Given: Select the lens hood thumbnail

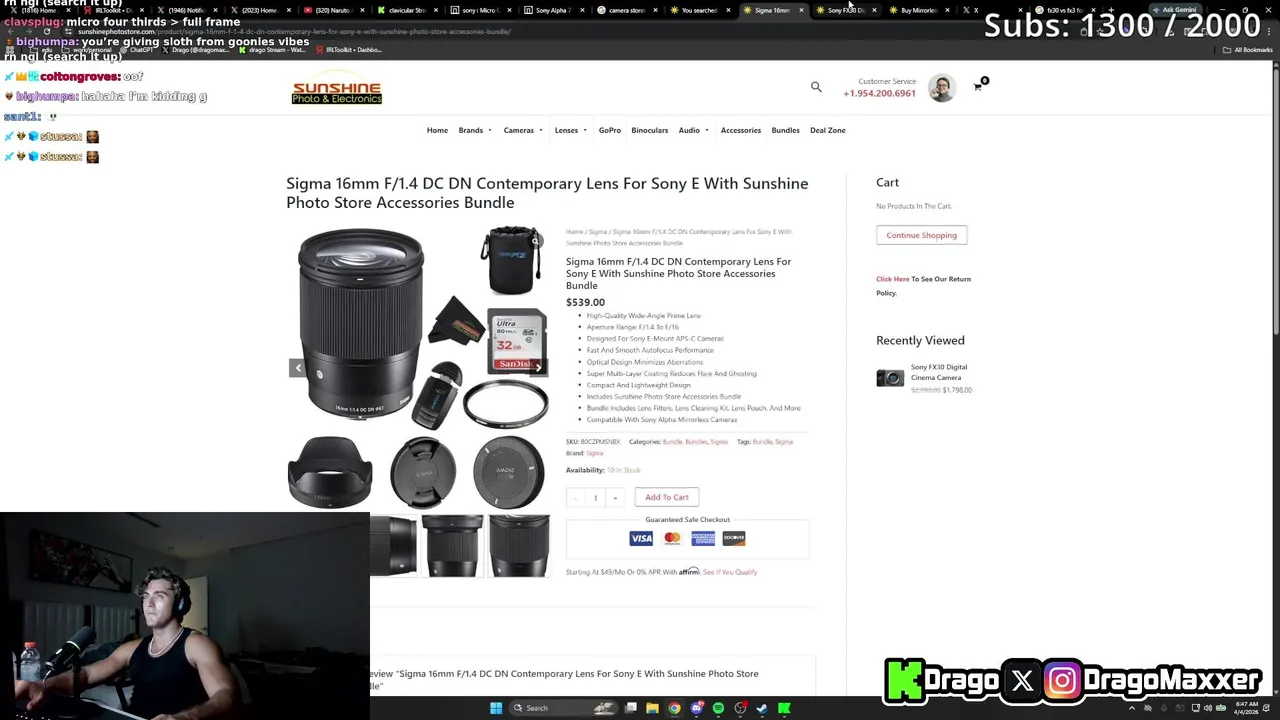Looking at the screenshot, I should [330, 472].
